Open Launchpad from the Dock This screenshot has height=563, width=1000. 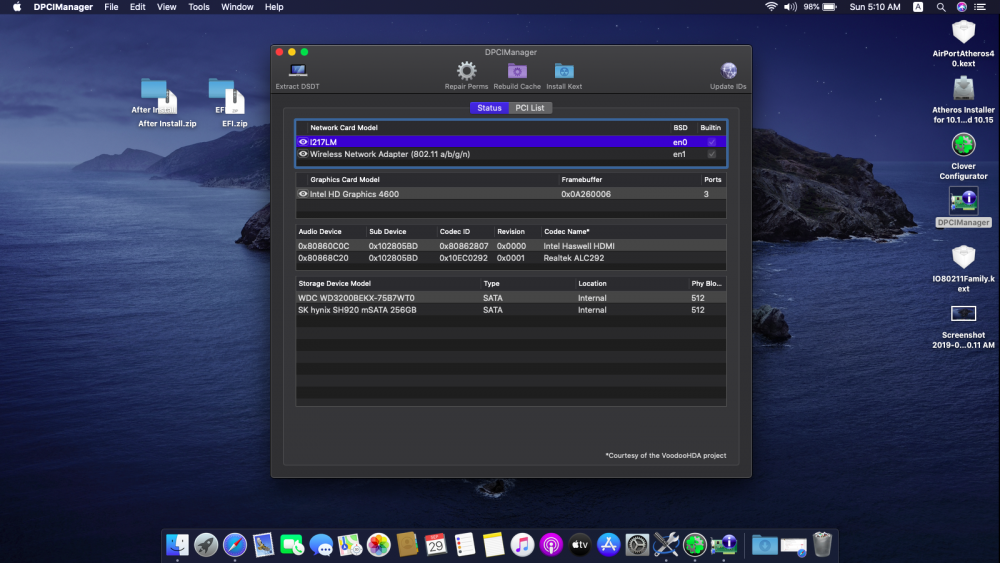(x=206, y=545)
